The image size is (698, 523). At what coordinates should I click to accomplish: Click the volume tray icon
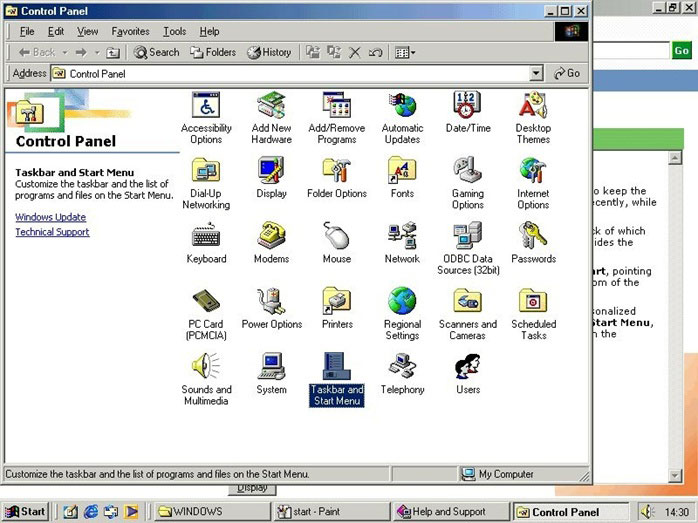(648, 512)
